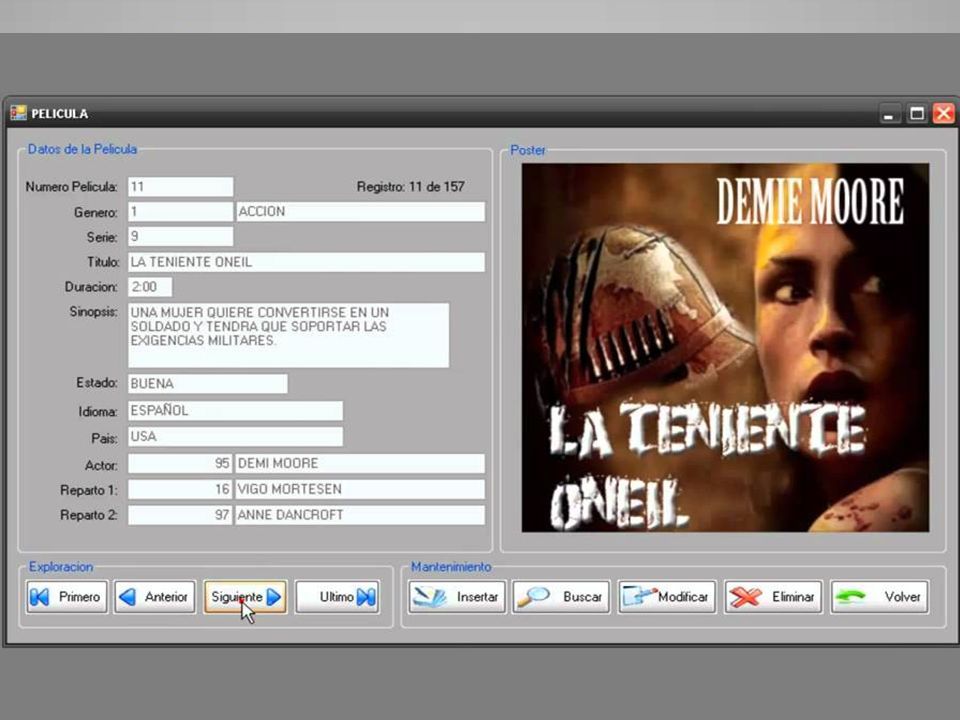Image resolution: width=960 pixels, height=720 pixels.
Task: Click the Poster group label
Action: pyautogui.click(x=528, y=150)
